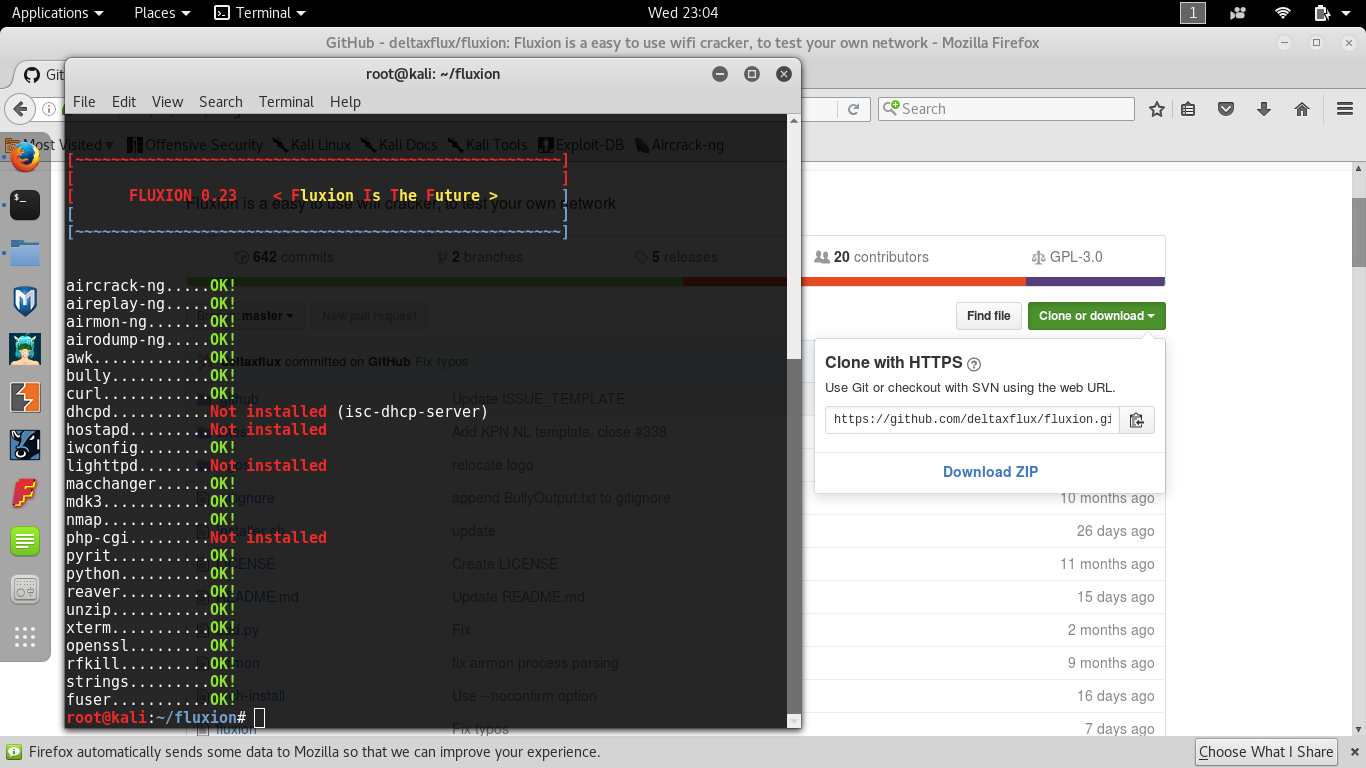
Task: Click "Use --noconfirm option" commit message
Action: pyautogui.click(x=524, y=696)
